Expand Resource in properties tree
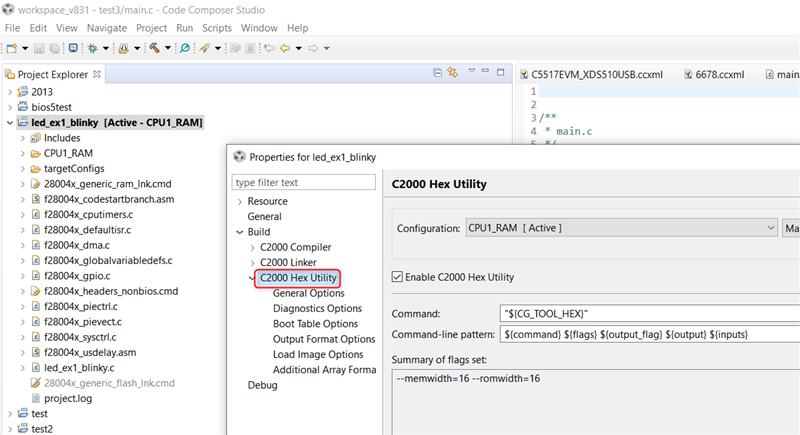Viewport: 800px width, 435px height. pyautogui.click(x=239, y=201)
